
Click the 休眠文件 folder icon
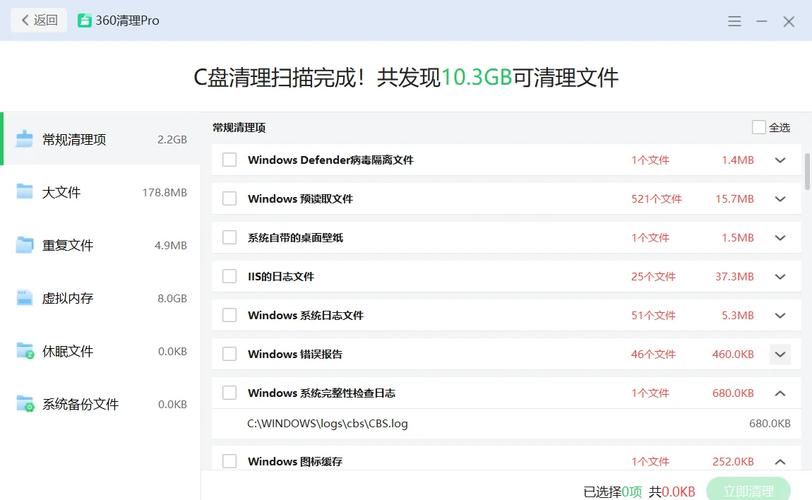(x=25, y=350)
